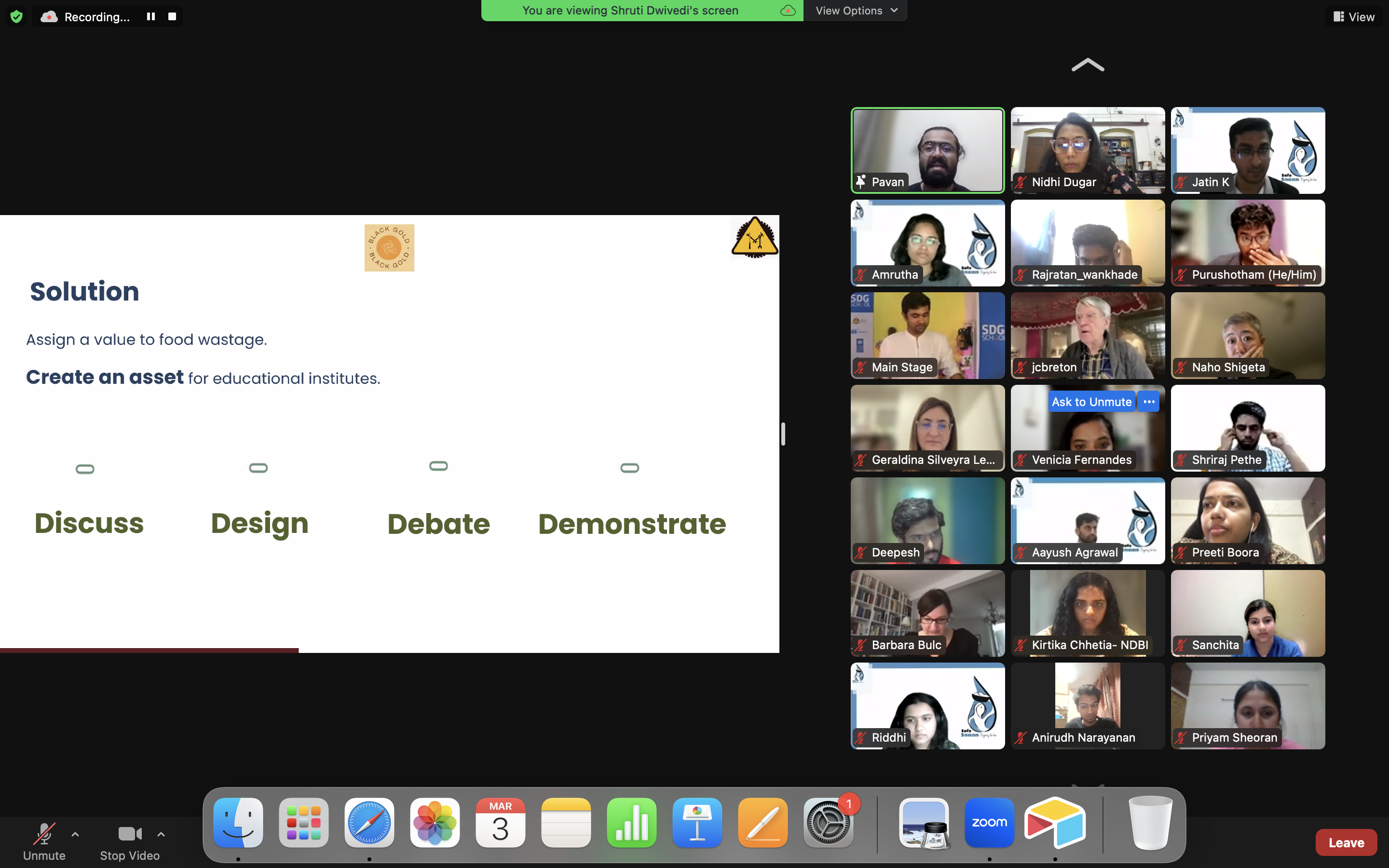This screenshot has height=868, width=1389.
Task: Expand video settings arrow beside Stop Video
Action: (x=161, y=834)
